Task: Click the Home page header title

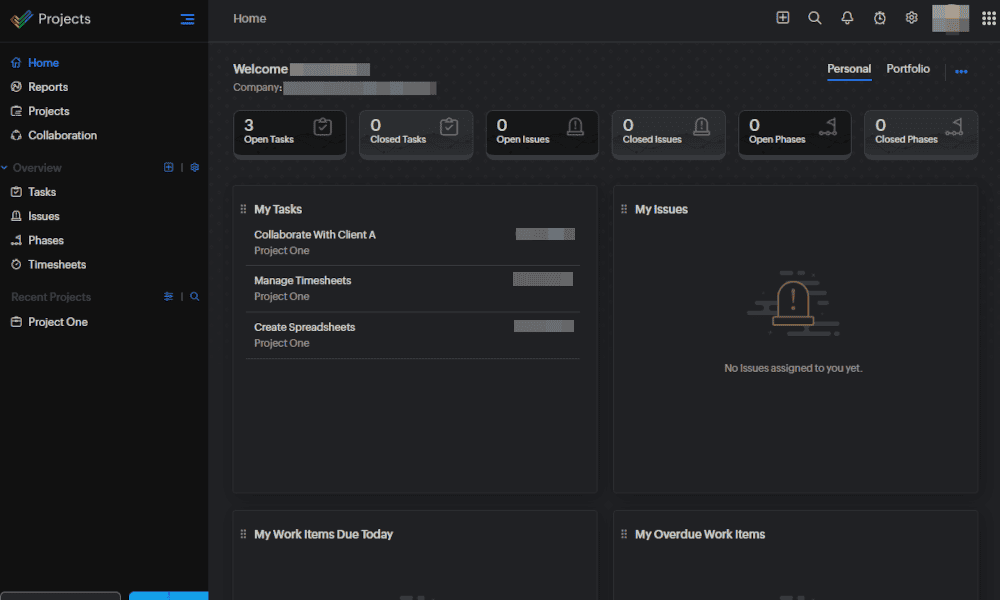Action: [x=249, y=18]
